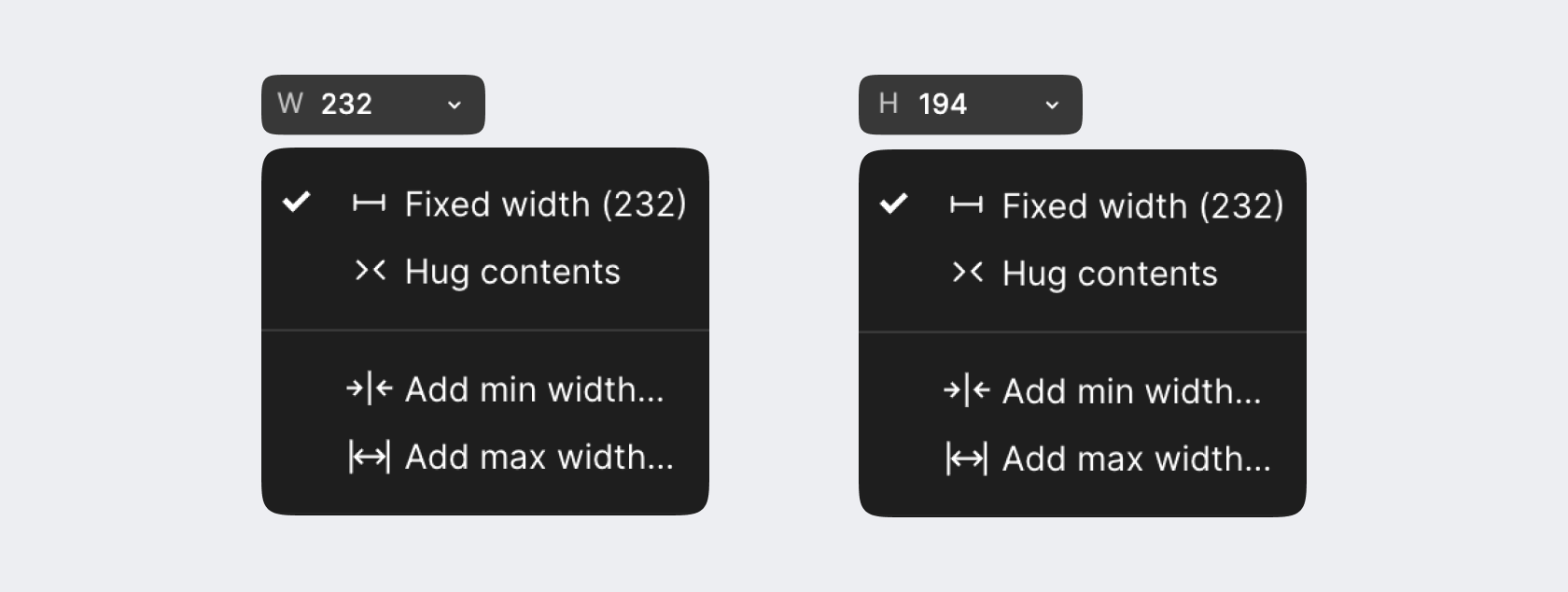Click the height value field showing 194
The width and height of the screenshot is (1568, 592).
point(943,104)
